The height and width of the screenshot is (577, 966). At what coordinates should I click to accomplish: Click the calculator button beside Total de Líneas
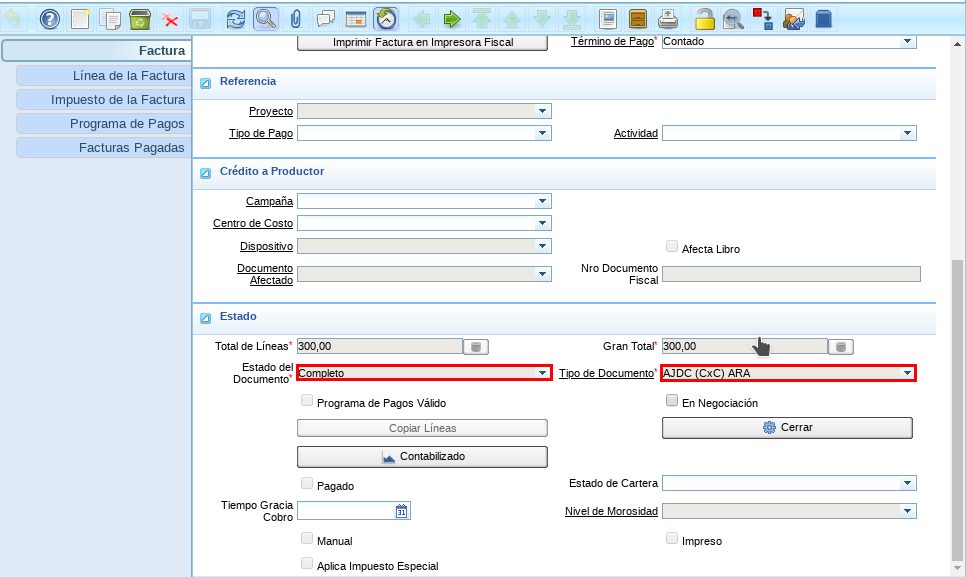coord(476,347)
